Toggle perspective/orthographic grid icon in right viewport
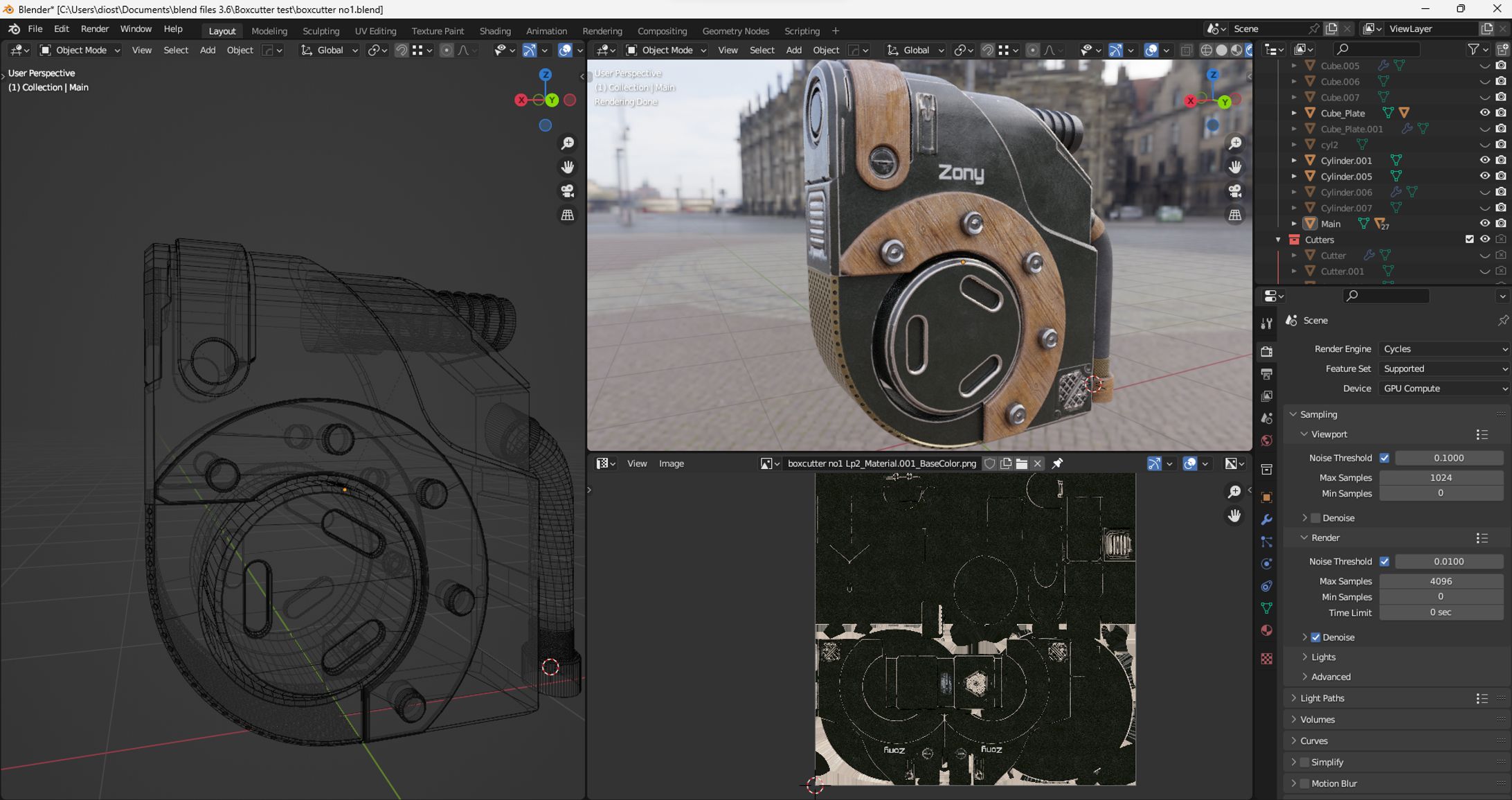Viewport: 1512px width, 800px height. [x=1235, y=215]
